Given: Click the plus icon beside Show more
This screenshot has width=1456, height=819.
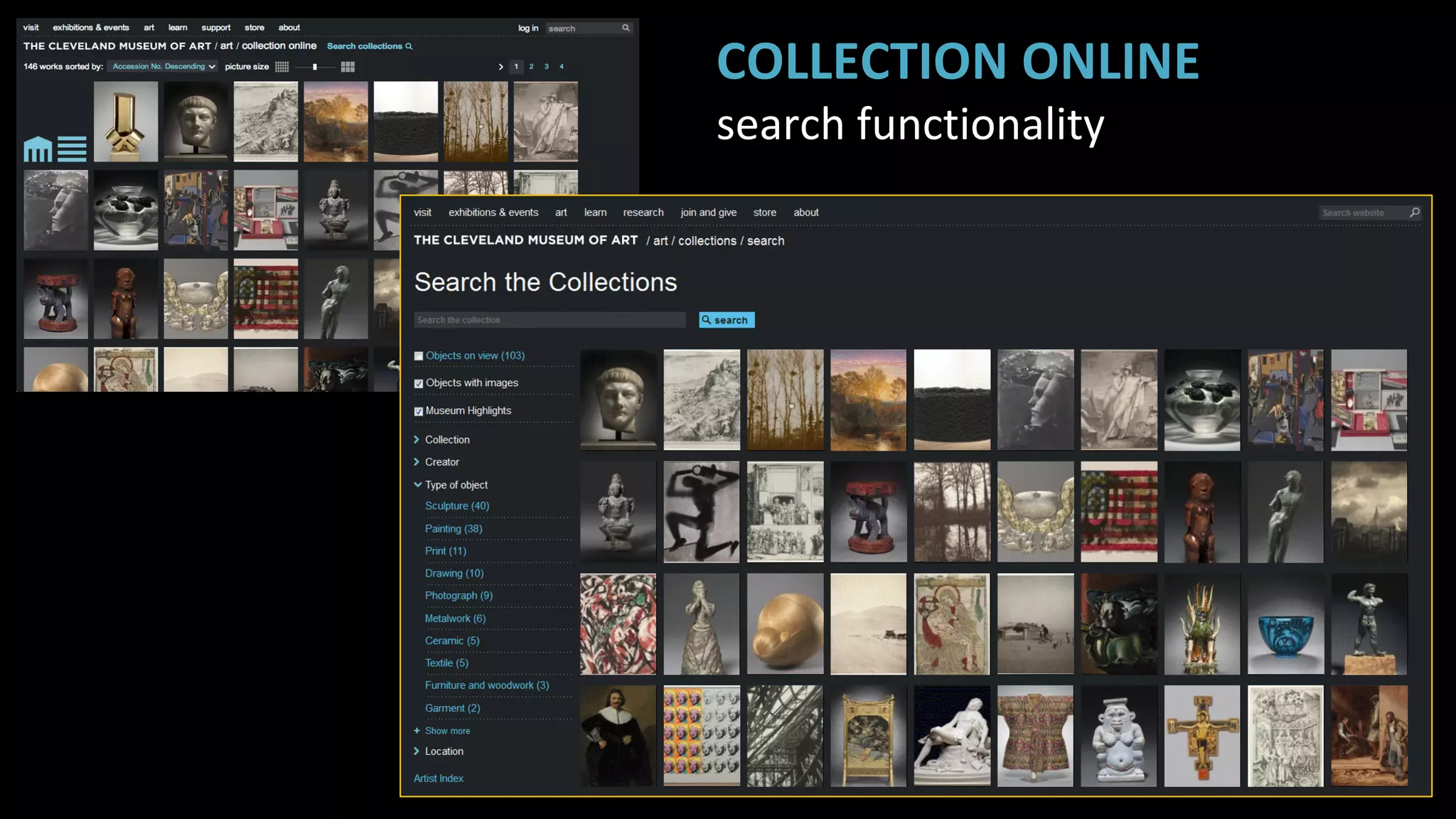Looking at the screenshot, I should click(417, 731).
